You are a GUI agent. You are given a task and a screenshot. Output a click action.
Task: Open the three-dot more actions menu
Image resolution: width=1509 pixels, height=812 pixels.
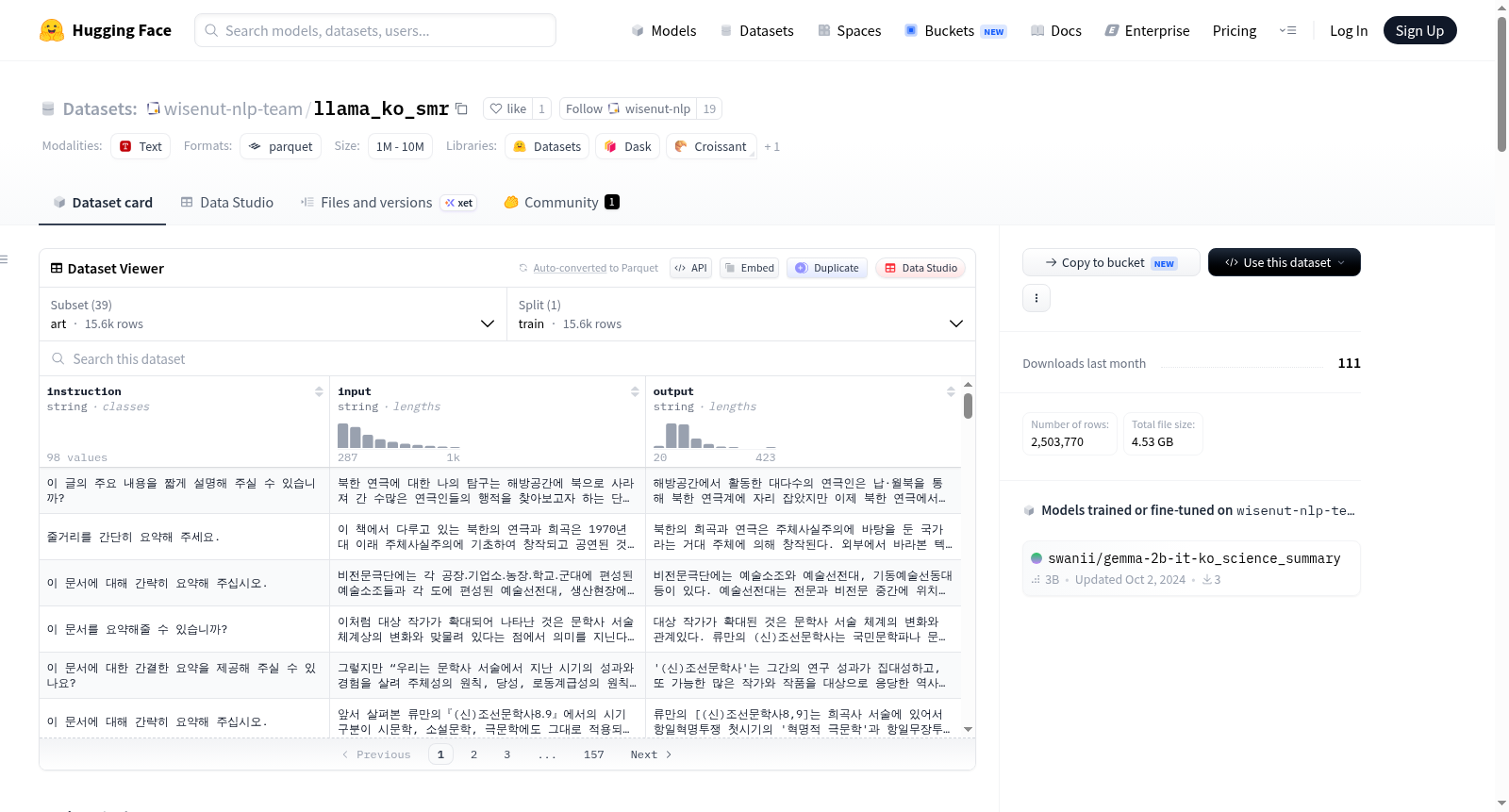[x=1036, y=298]
